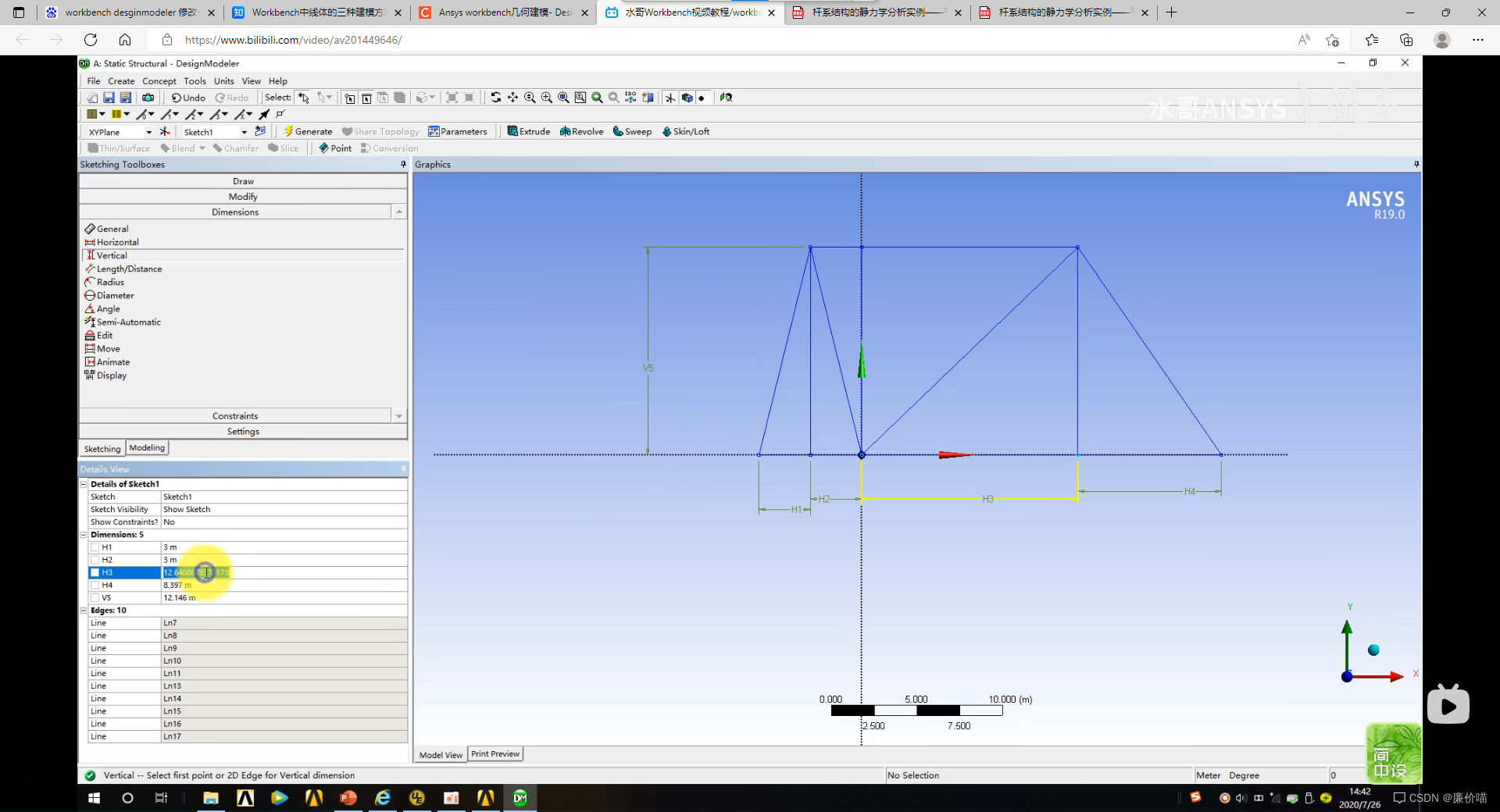
Task: Open the Concept menu
Action: click(x=159, y=80)
